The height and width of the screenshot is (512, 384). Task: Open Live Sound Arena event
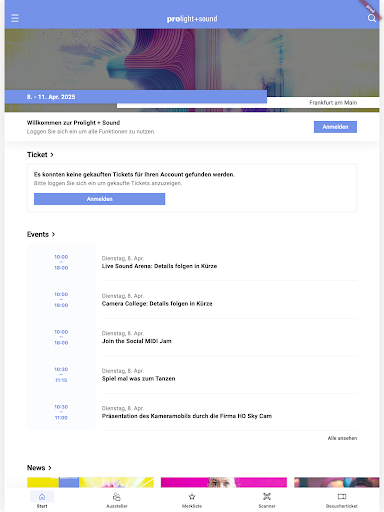click(192, 262)
